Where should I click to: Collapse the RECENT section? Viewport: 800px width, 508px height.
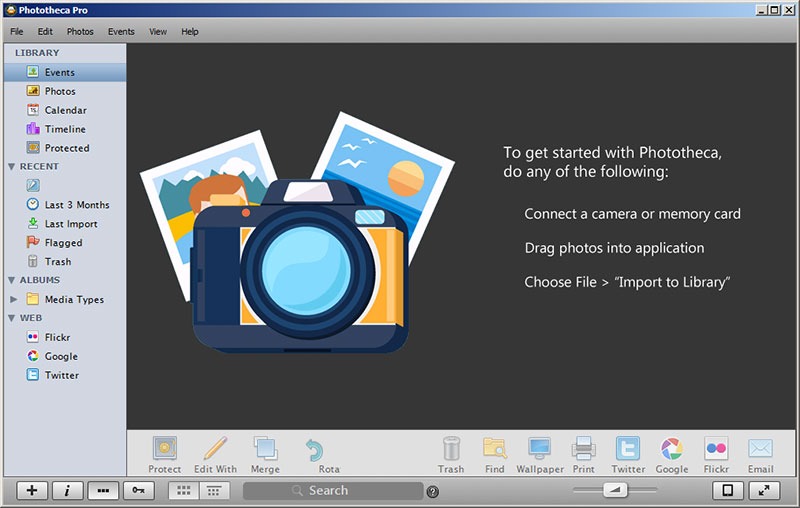pos(10,167)
